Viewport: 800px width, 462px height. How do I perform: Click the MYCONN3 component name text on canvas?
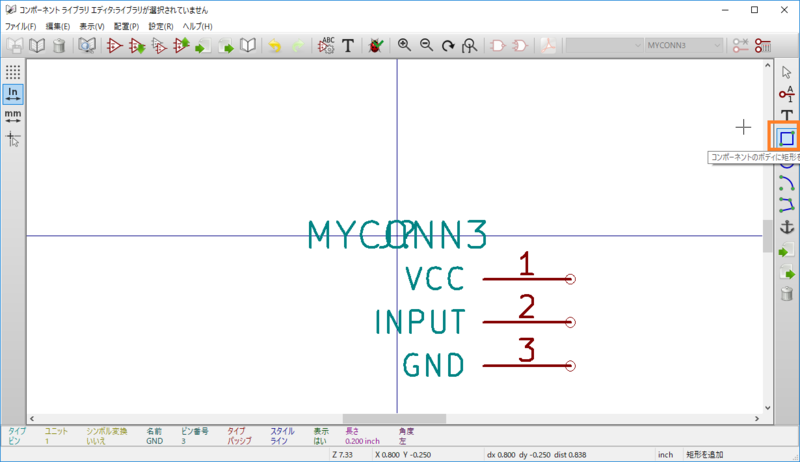[x=398, y=235]
